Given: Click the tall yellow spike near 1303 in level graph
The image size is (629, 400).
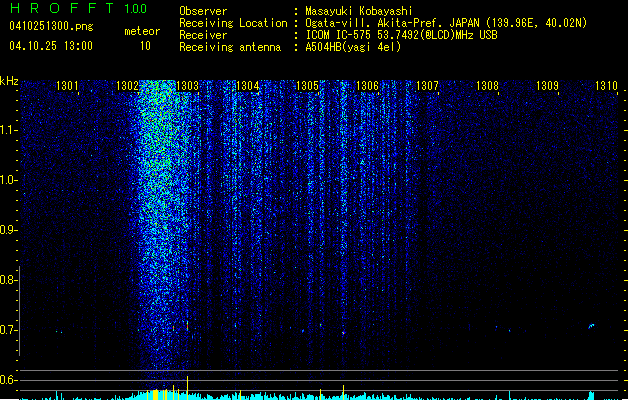Looking at the screenshot, I should [x=187, y=387].
